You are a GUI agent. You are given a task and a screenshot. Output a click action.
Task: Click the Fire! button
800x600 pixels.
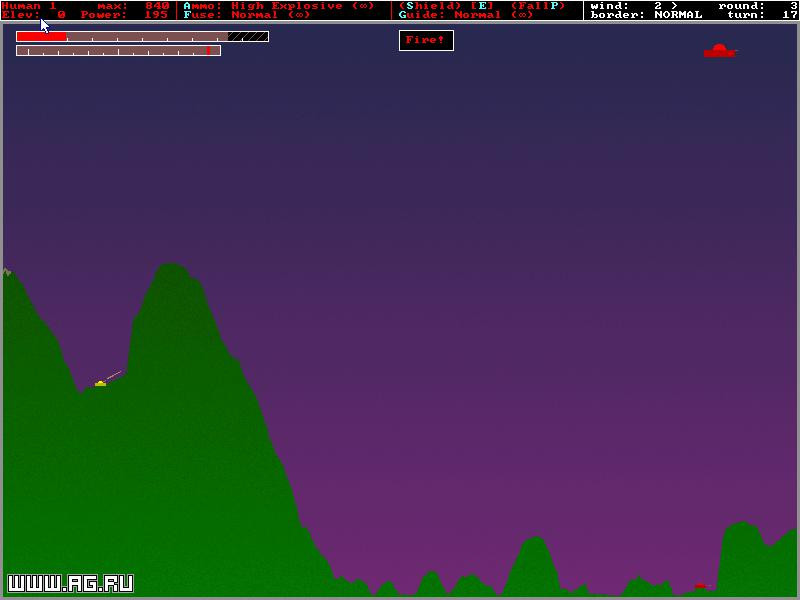pyautogui.click(x=426, y=40)
